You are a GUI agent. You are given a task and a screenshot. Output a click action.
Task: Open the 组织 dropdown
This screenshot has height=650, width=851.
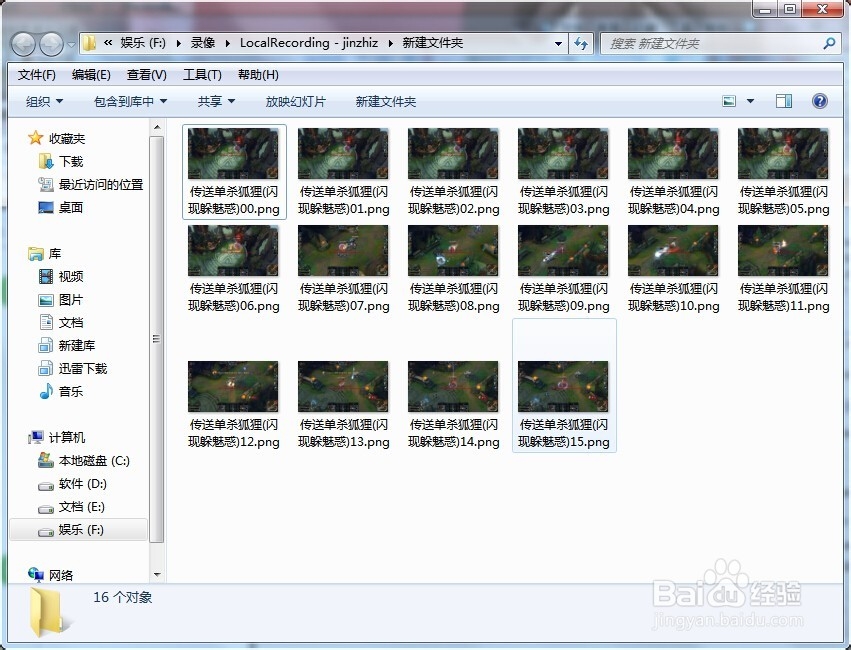pyautogui.click(x=45, y=101)
